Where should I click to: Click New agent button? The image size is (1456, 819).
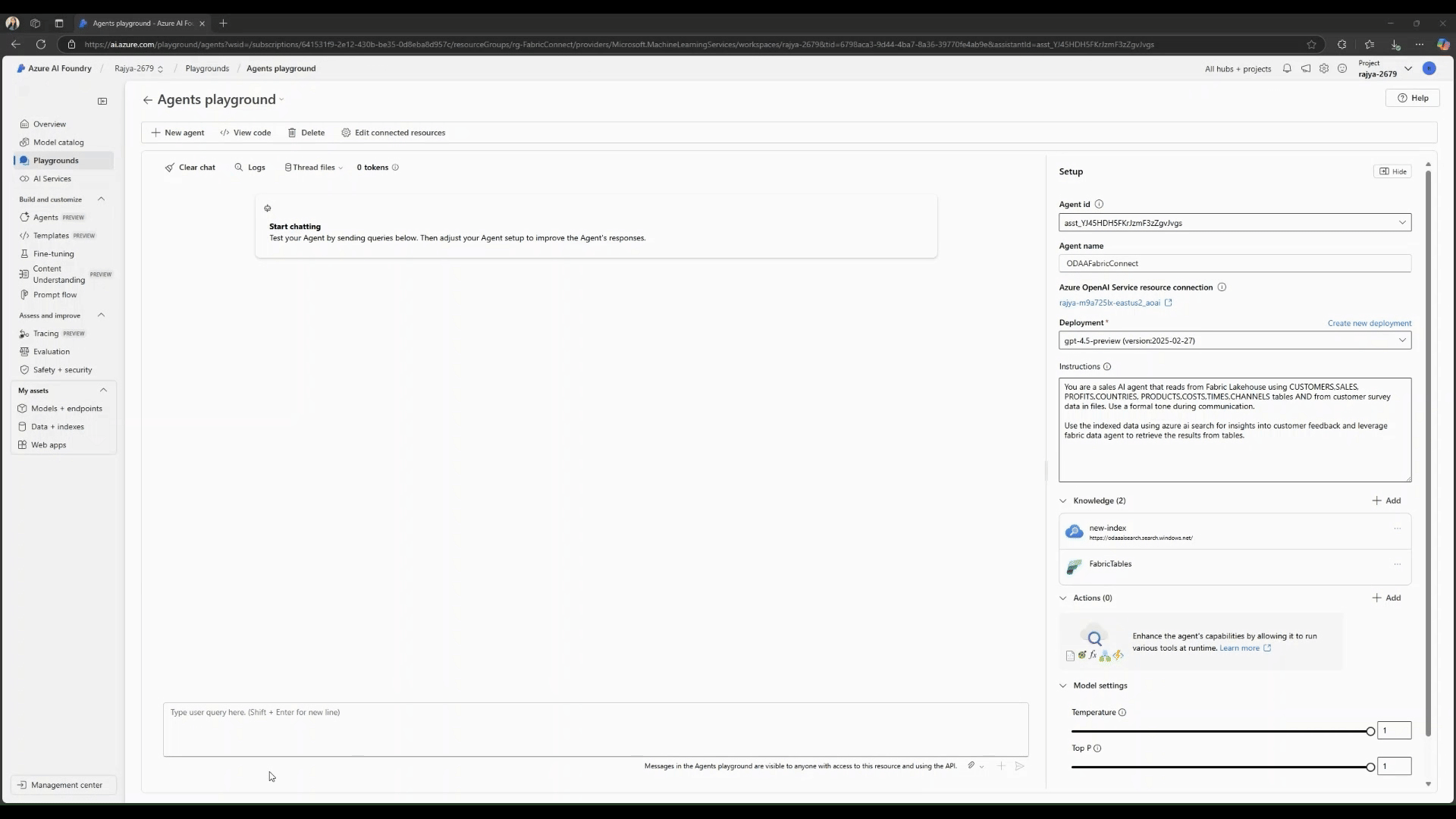pyautogui.click(x=178, y=133)
